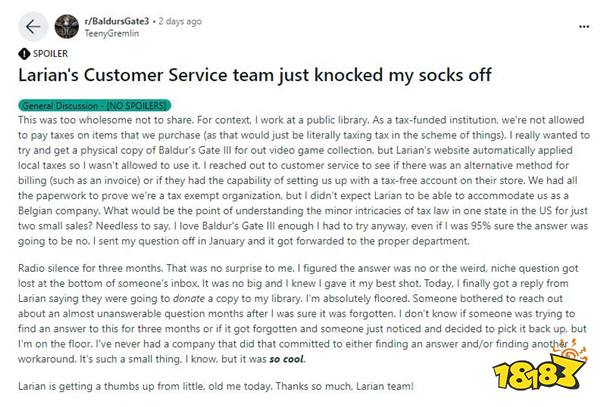This screenshot has width=600, height=407.
Task: Open TeenyGremlin's user profile
Action: [x=111, y=34]
